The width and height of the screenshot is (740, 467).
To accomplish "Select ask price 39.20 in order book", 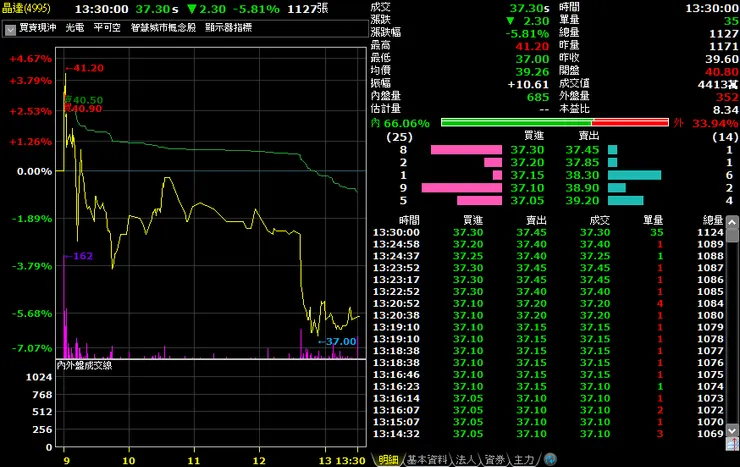I will [x=582, y=201].
